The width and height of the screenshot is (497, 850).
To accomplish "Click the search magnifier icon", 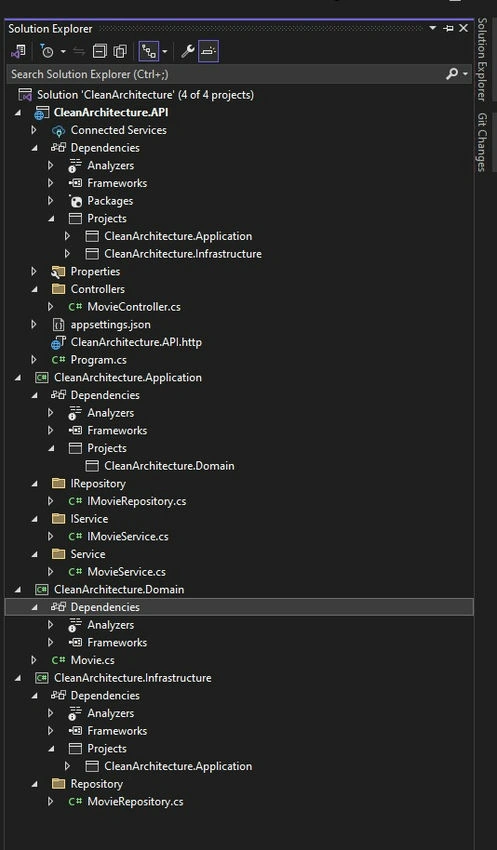I will point(452,74).
